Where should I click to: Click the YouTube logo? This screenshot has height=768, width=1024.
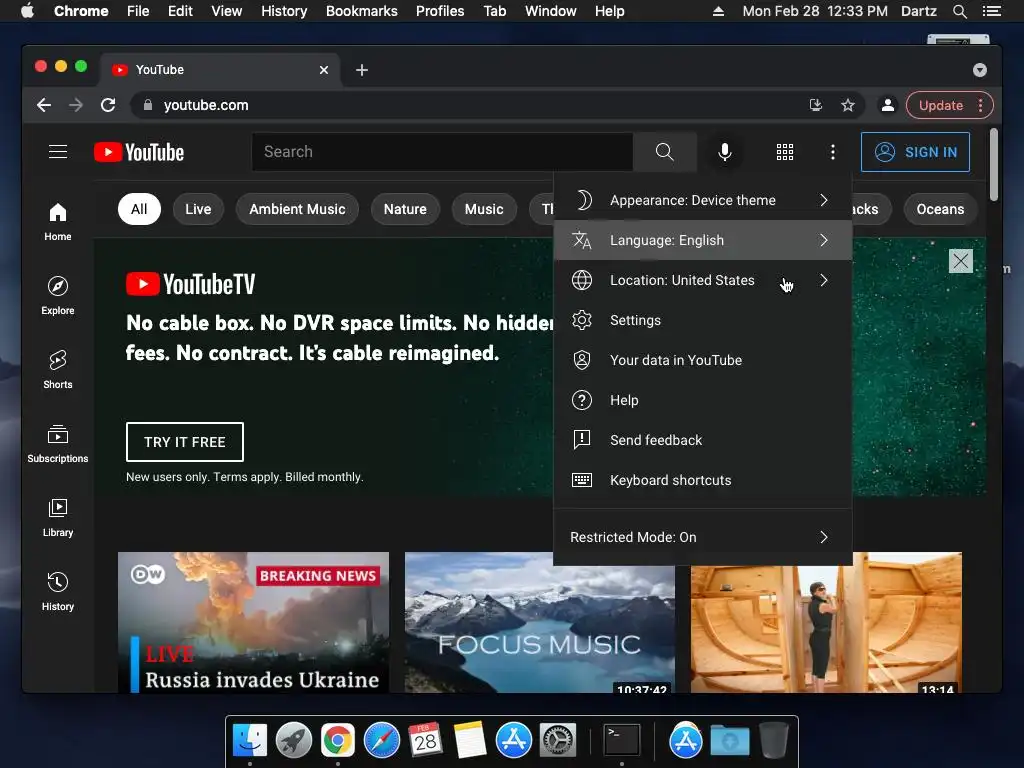click(138, 152)
